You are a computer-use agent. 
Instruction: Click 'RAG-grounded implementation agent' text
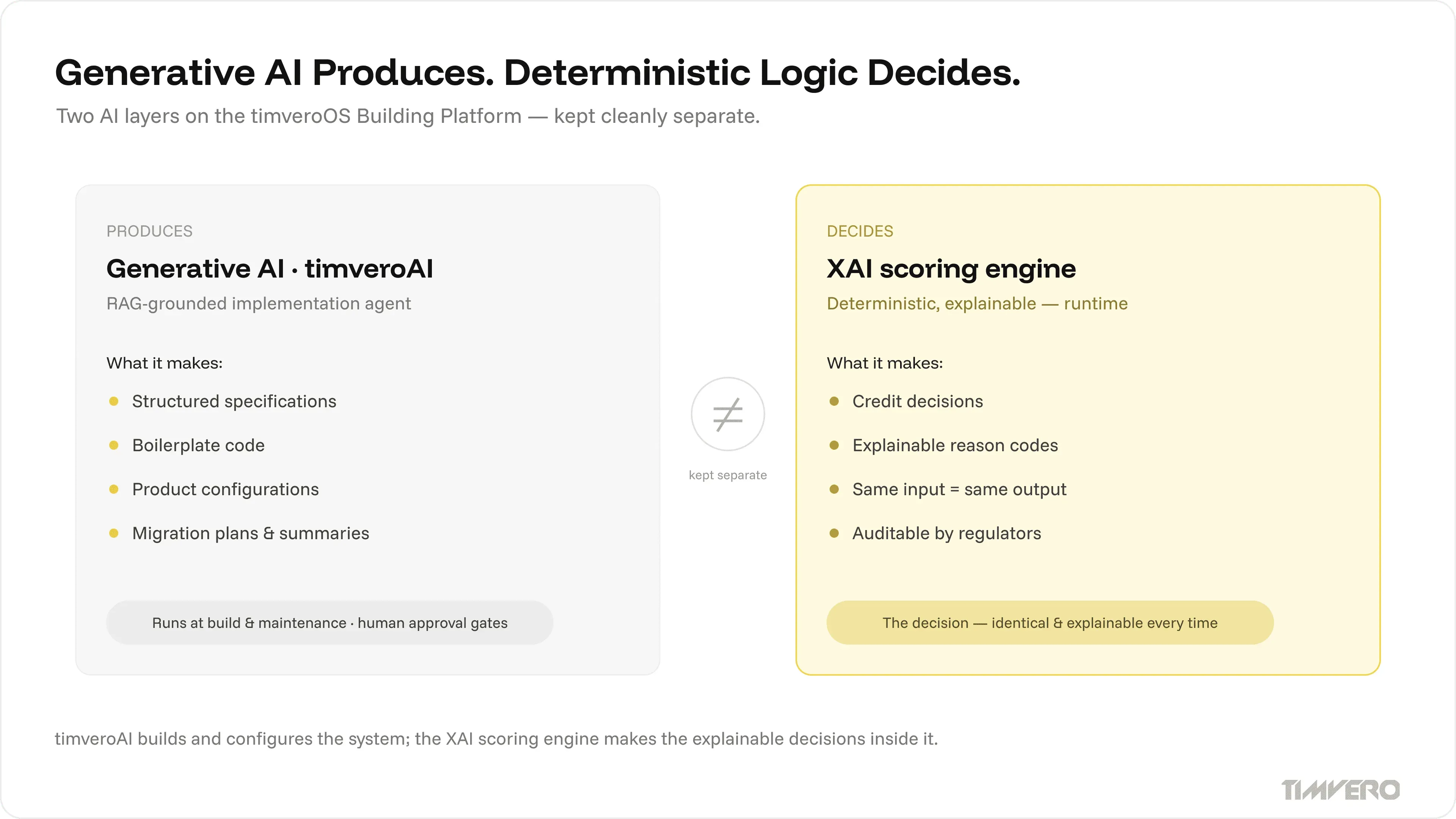[258, 303]
